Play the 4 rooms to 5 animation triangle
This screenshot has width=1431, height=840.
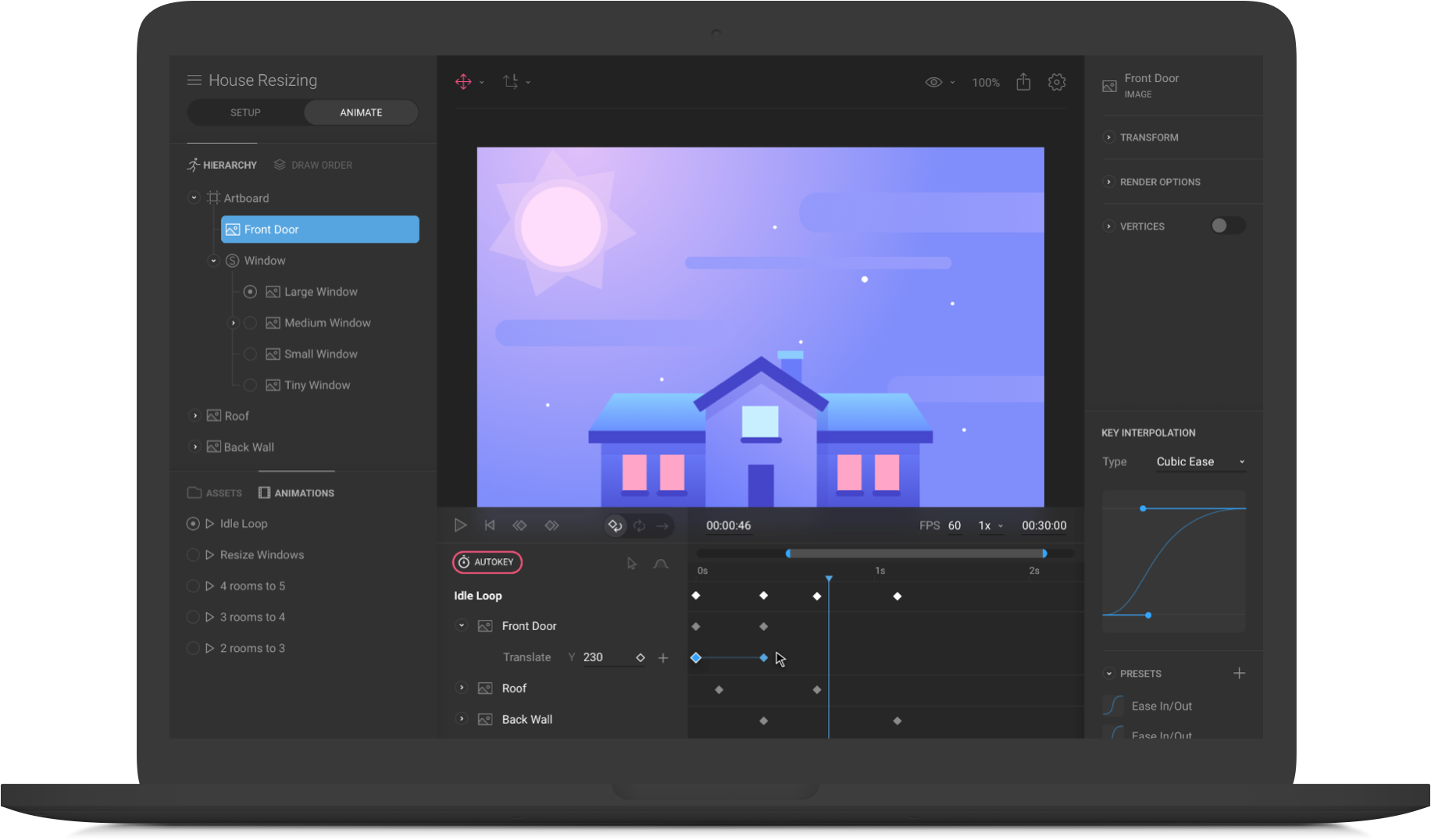pos(209,586)
